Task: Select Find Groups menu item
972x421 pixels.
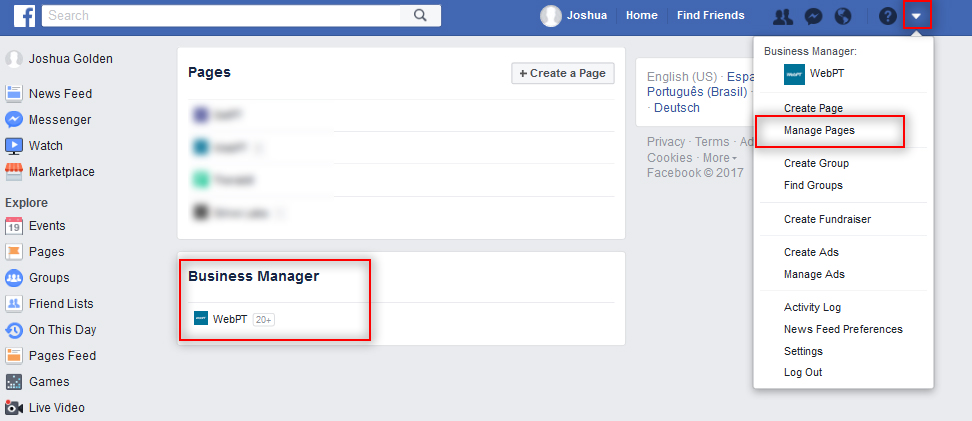Action: pos(813,185)
